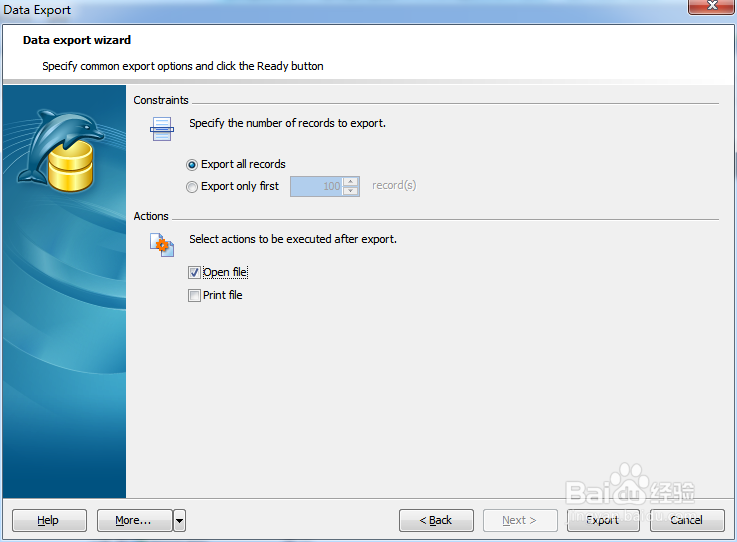Click the record count field showing 100

[x=317, y=186]
